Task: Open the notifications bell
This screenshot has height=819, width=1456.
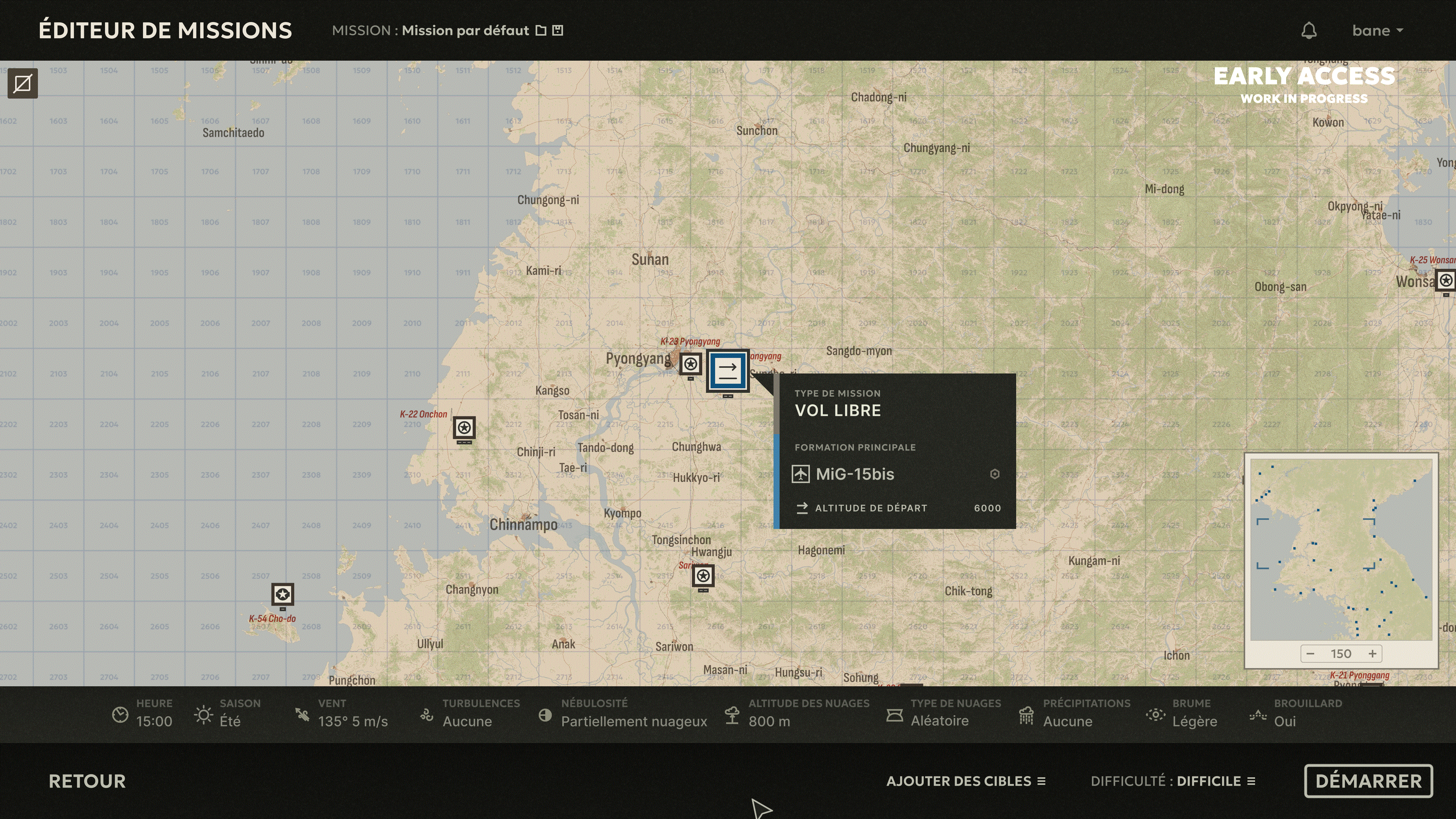Action: (x=1309, y=30)
